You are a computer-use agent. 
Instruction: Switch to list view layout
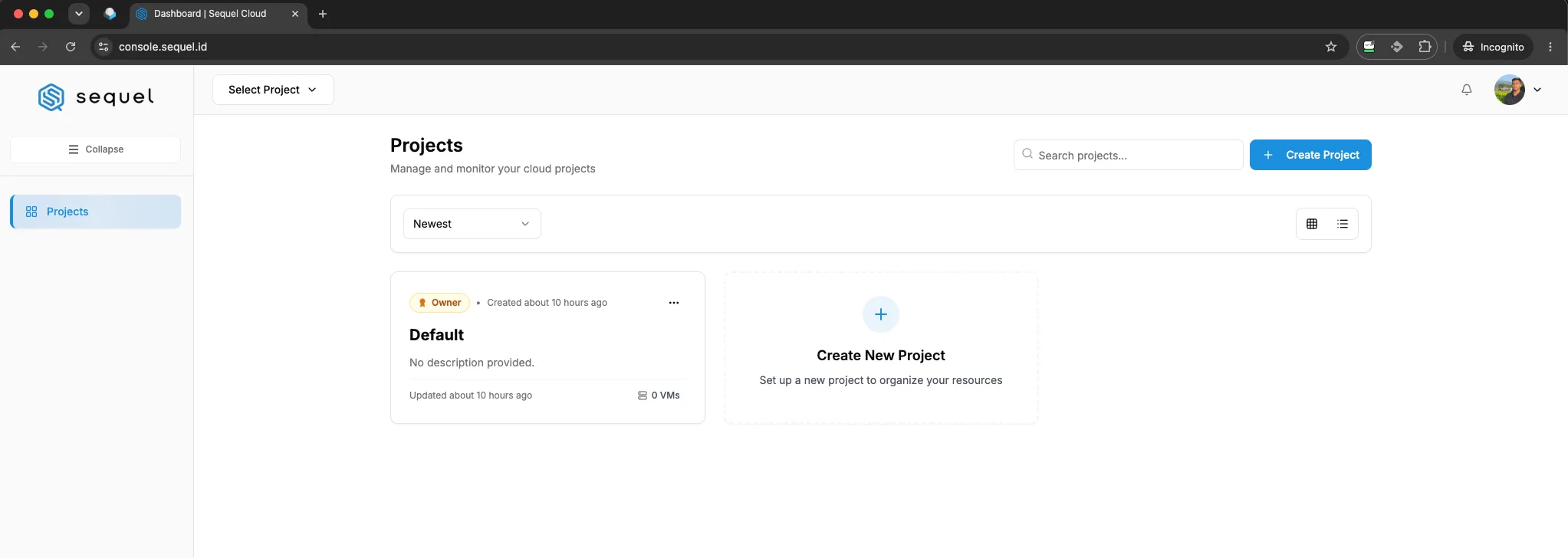1342,224
